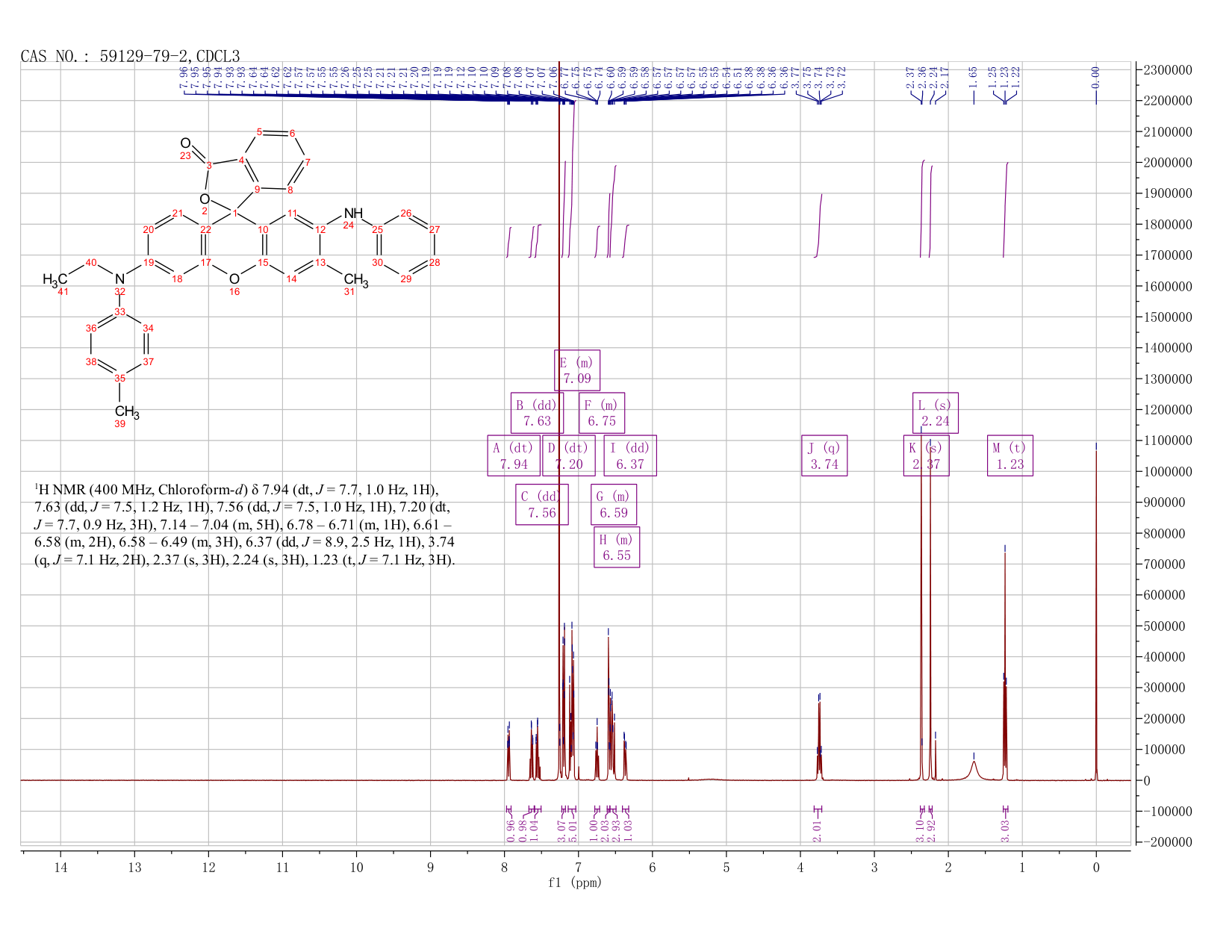The width and height of the screenshot is (1232, 952).
Task: Select multiplet box A (dt) 7.94
Action: point(514,455)
